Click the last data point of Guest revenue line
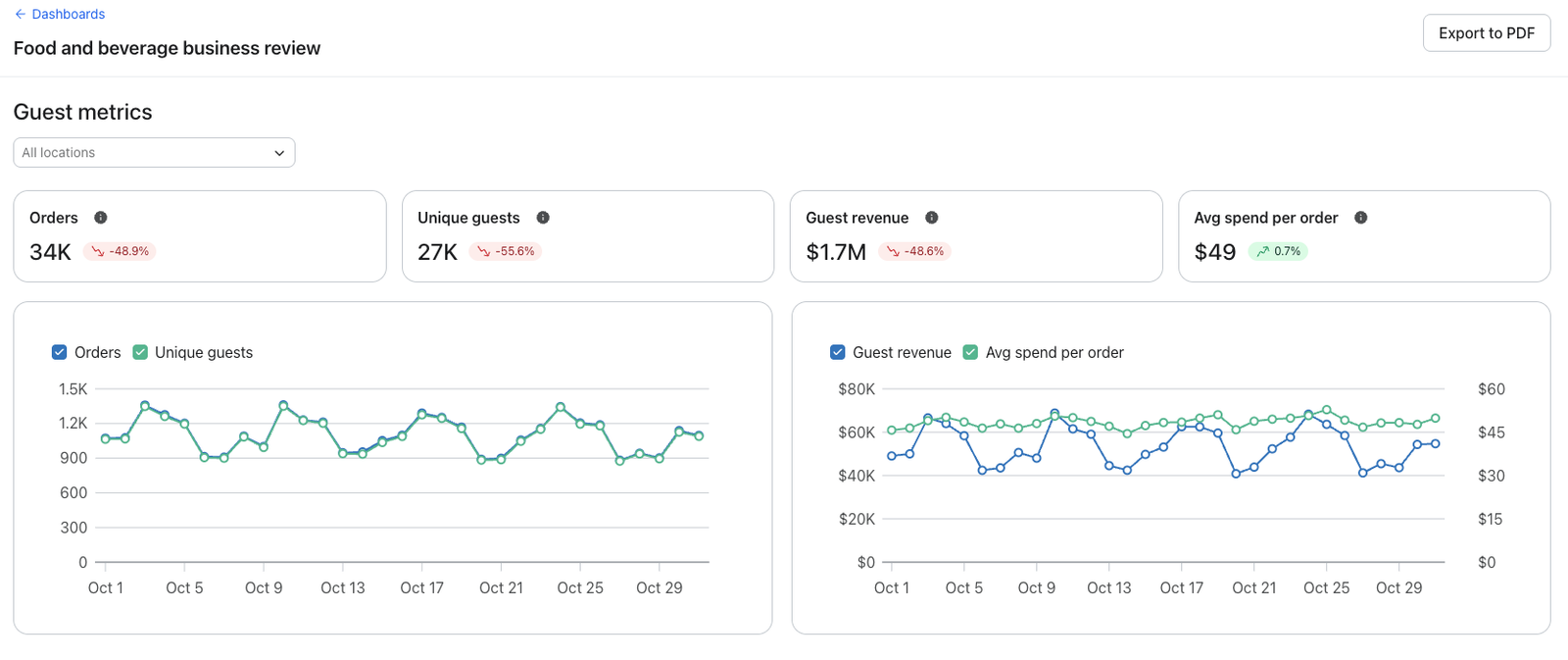This screenshot has width=1568, height=660. [1436, 443]
